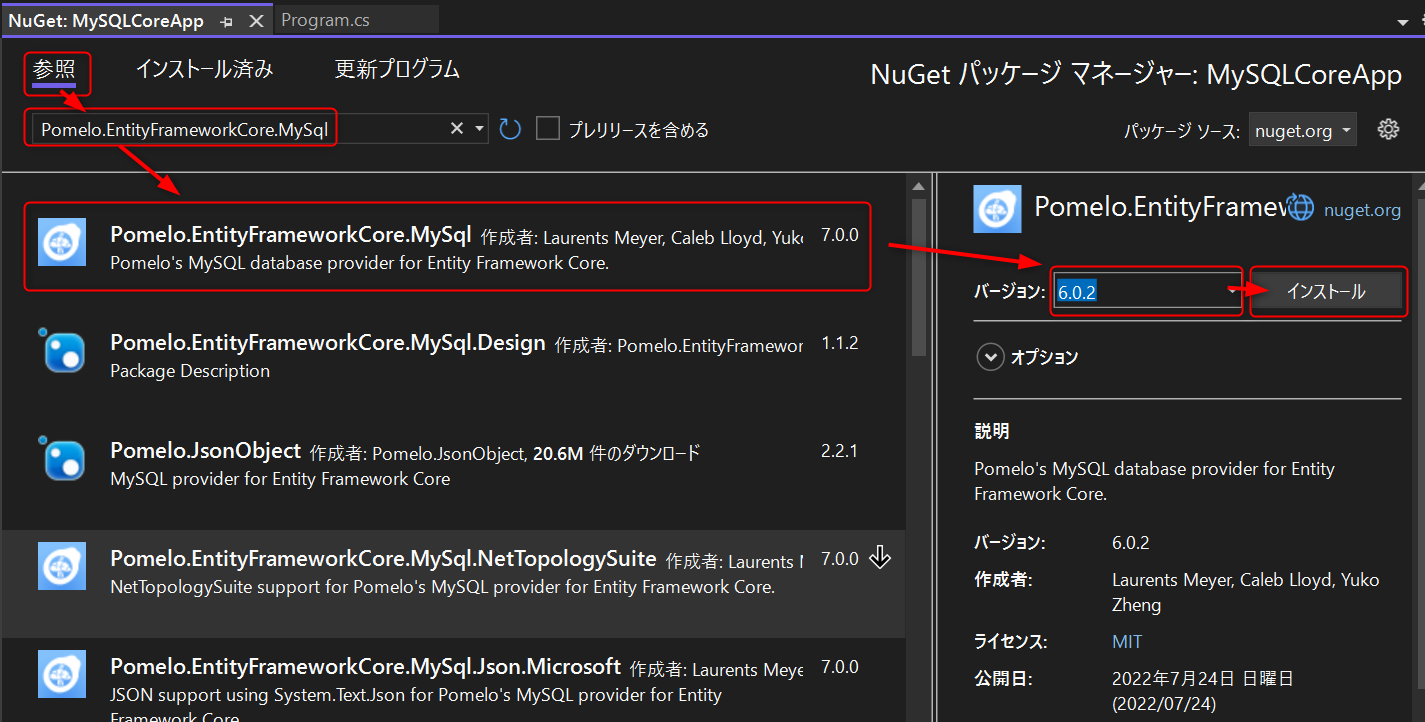Click the download icon on NetTopologySuite package
Viewport: 1425px width, 722px height.
(x=880, y=557)
